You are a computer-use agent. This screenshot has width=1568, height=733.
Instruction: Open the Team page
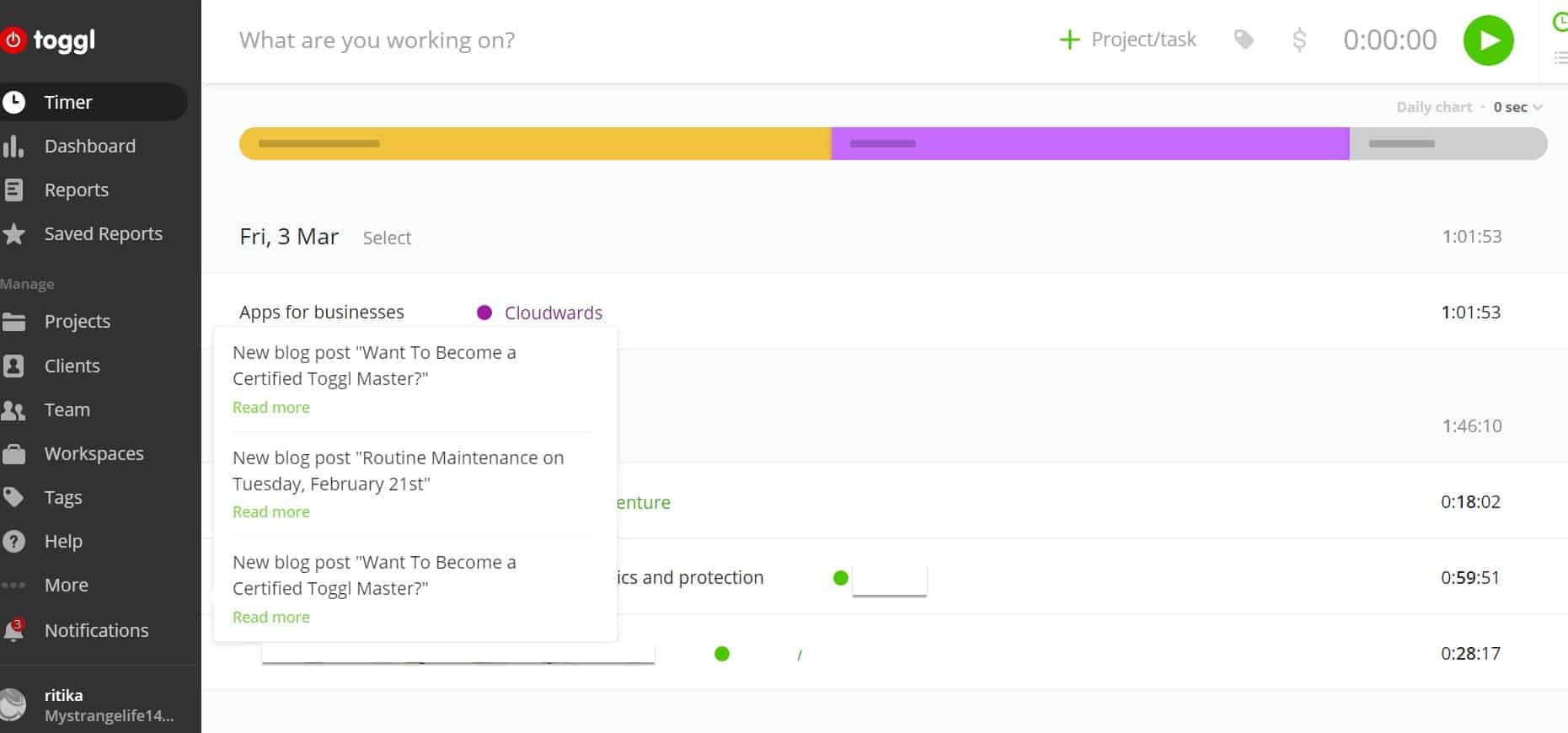tap(67, 409)
